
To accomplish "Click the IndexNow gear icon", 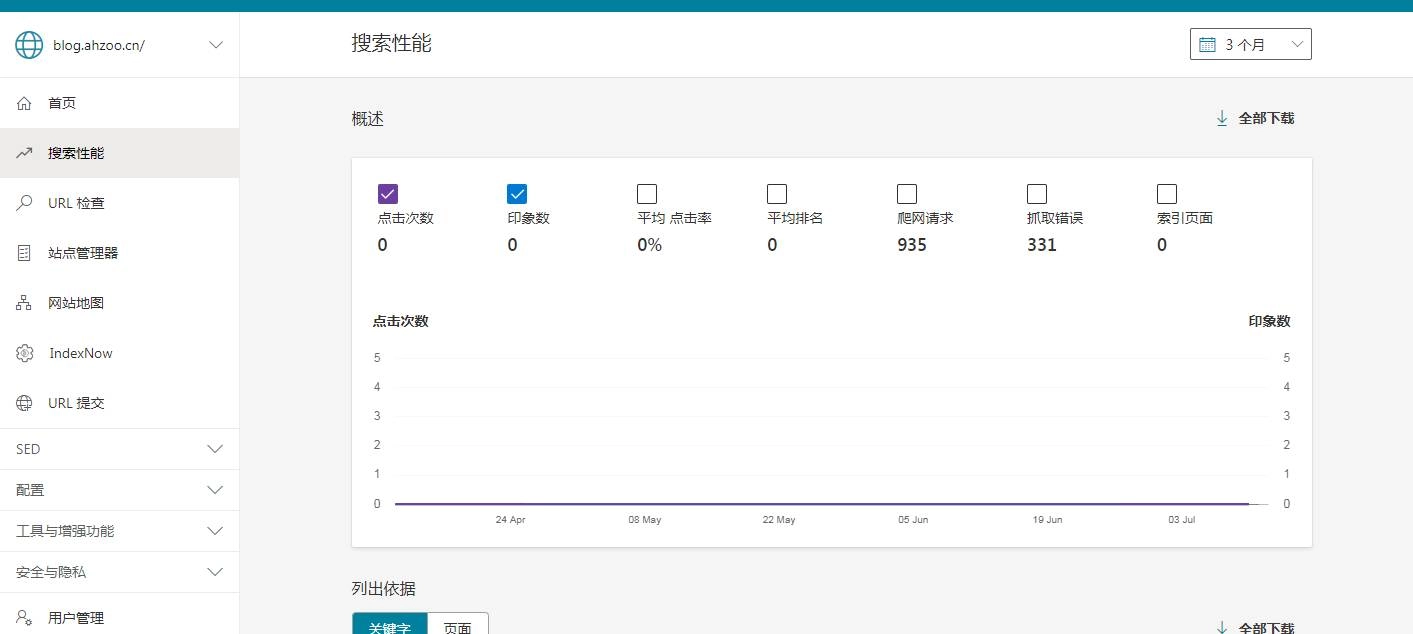I will tap(25, 353).
